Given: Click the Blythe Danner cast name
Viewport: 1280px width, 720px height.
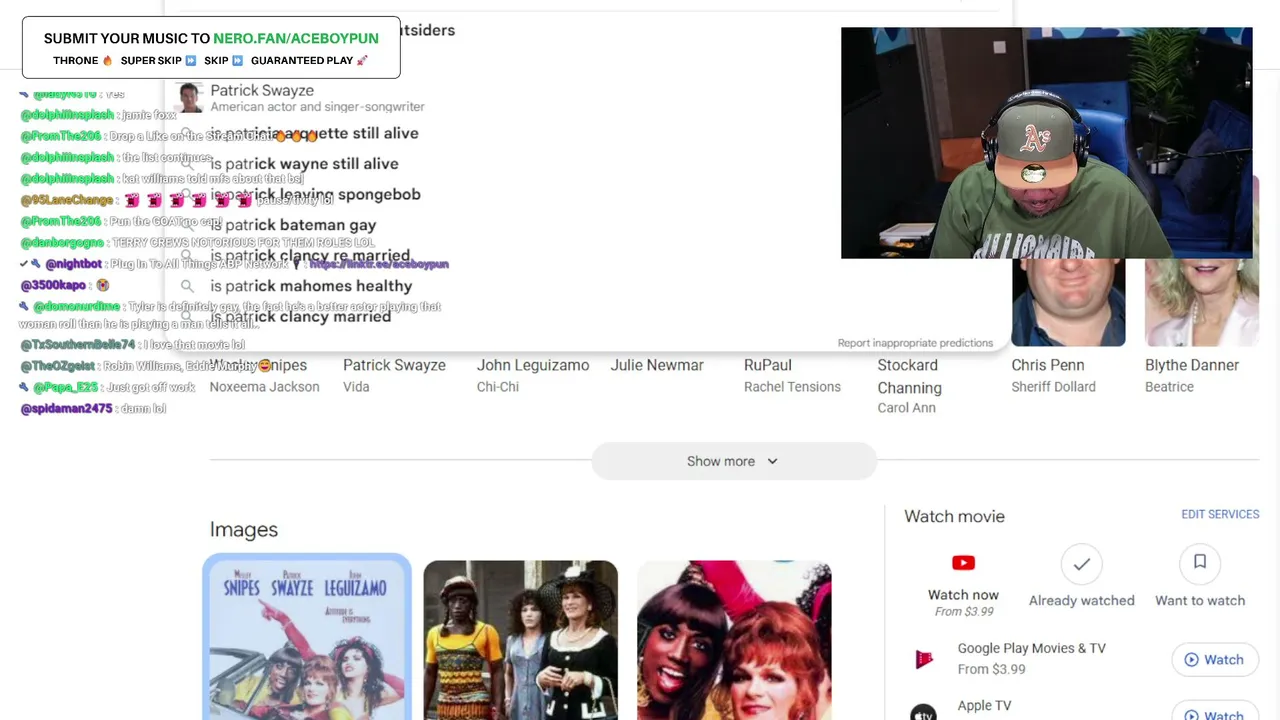Looking at the screenshot, I should click(x=1192, y=365).
